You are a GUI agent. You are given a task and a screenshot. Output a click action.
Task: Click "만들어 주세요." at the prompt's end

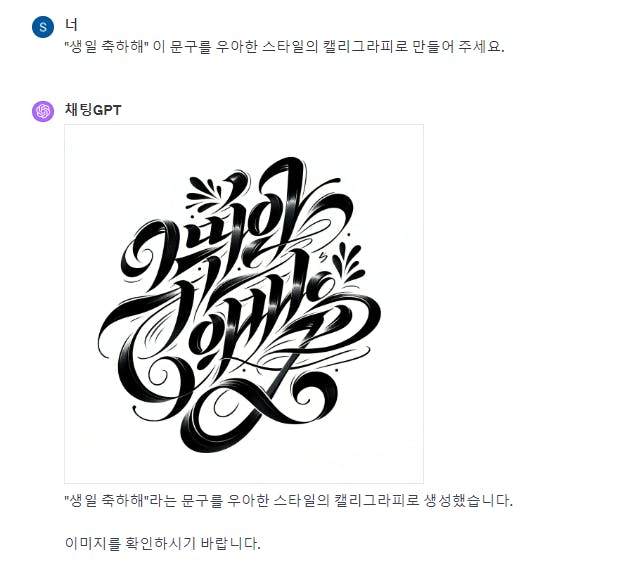459,47
